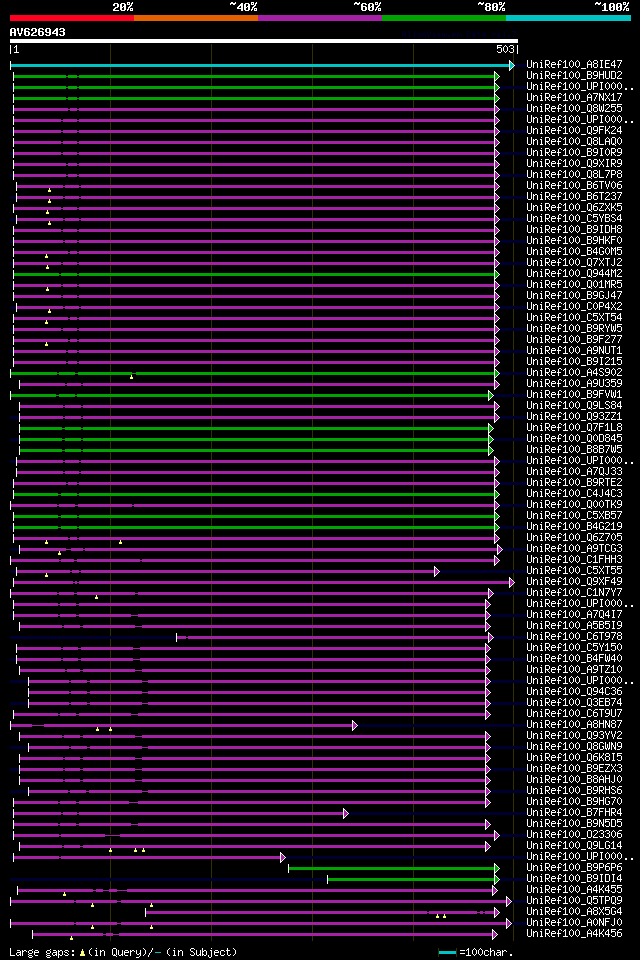
Task: Select hit UniRef100_C4J4C3
Action: click(x=574, y=494)
